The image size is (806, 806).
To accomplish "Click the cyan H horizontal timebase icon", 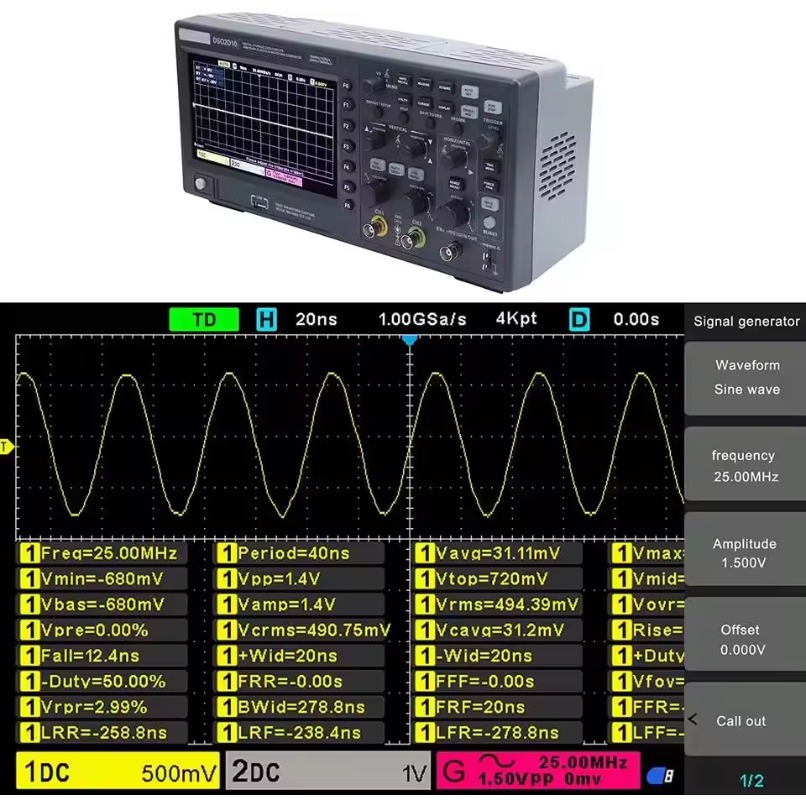I will (266, 320).
